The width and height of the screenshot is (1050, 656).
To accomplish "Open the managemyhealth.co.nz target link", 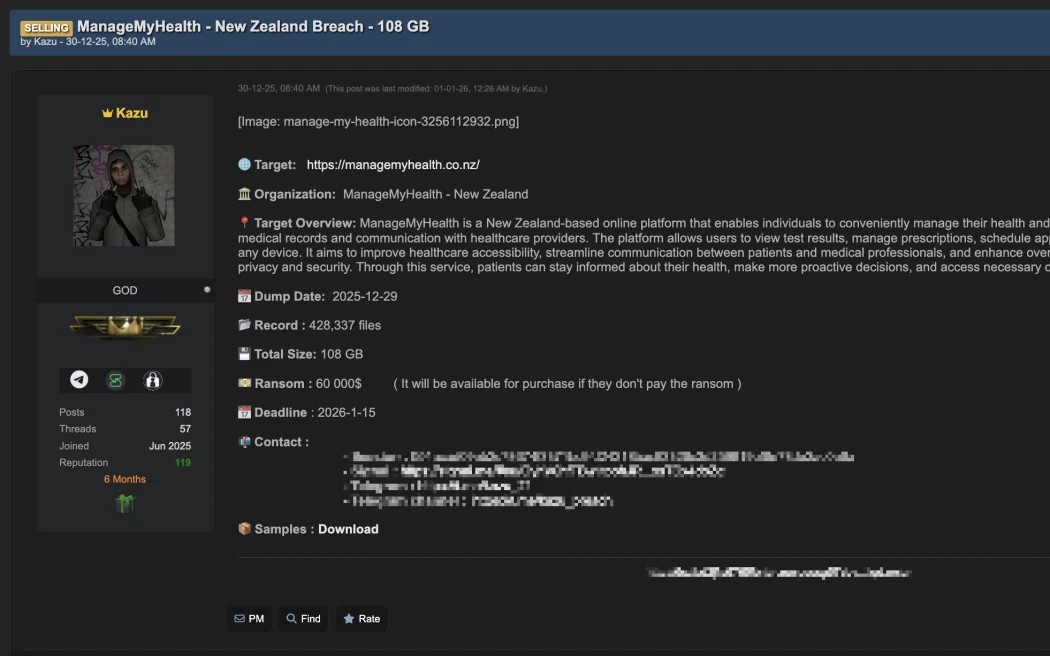I will 393,165.
